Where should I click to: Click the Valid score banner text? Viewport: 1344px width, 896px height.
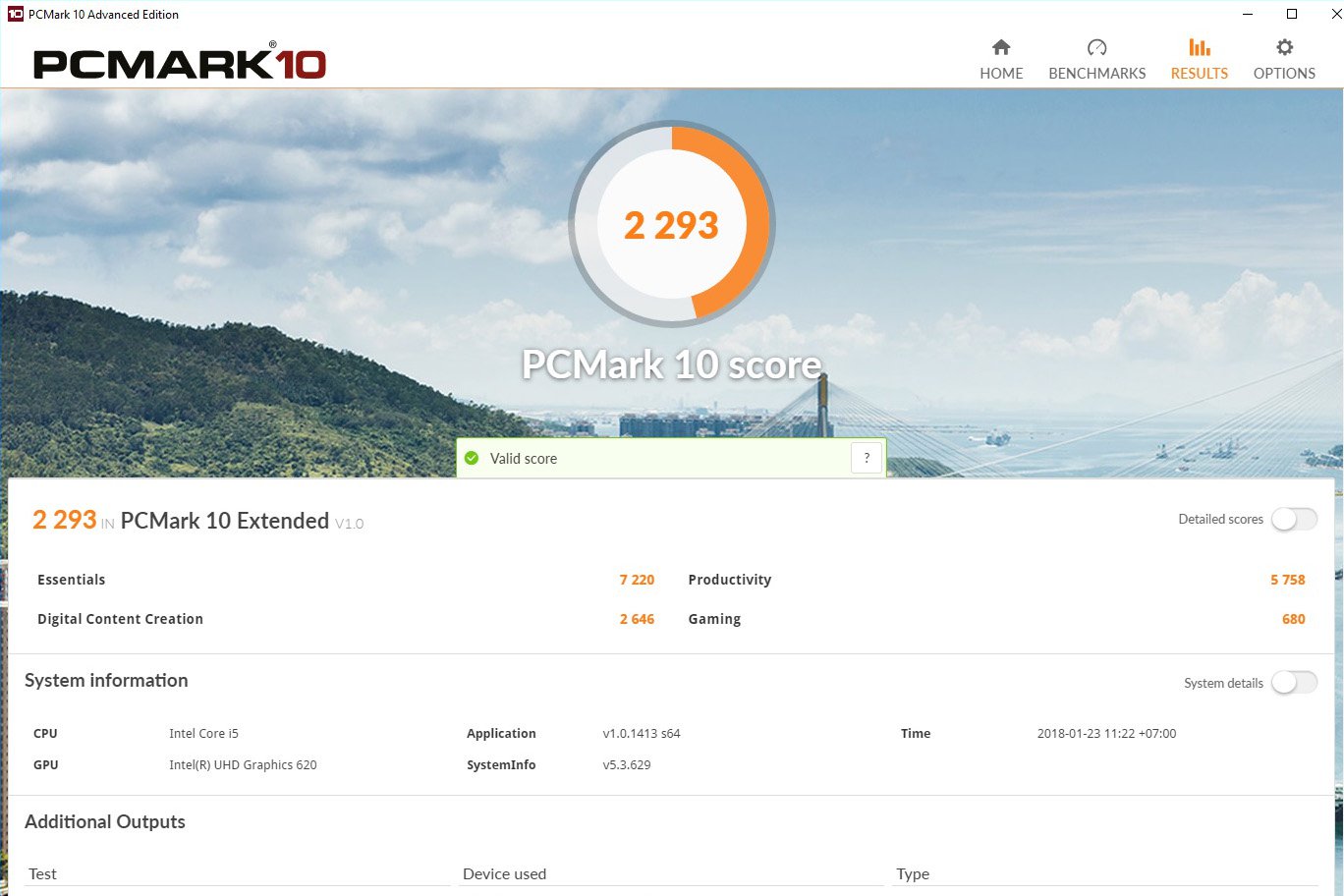point(524,459)
